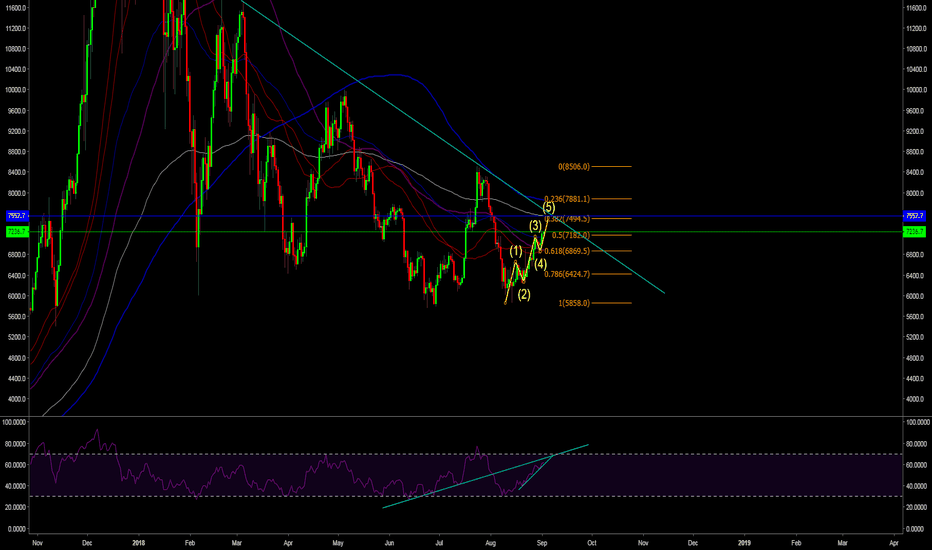Select the 0(8506.0) Fibonacci level label
Image resolution: width=932 pixels, height=550 pixels.
574,166
